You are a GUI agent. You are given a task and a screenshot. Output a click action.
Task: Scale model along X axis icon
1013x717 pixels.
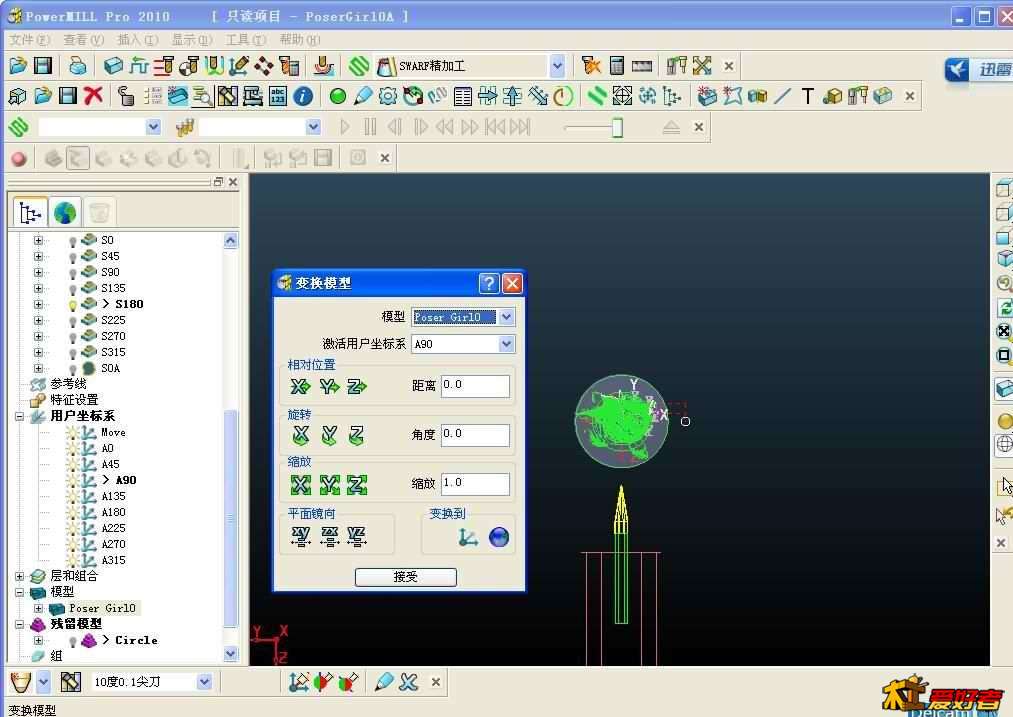pyautogui.click(x=300, y=484)
